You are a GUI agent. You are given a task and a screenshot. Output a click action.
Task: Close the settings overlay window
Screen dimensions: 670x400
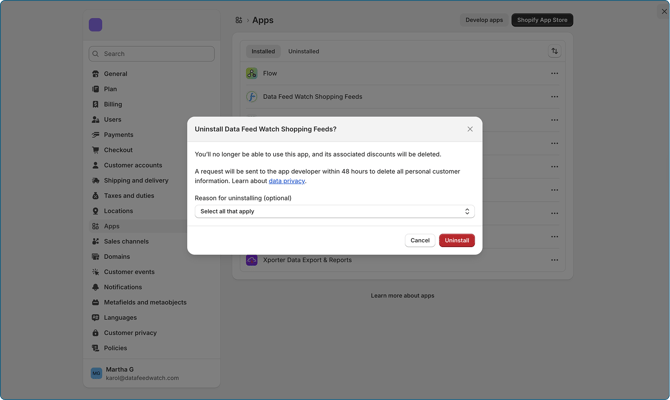[x=664, y=12]
